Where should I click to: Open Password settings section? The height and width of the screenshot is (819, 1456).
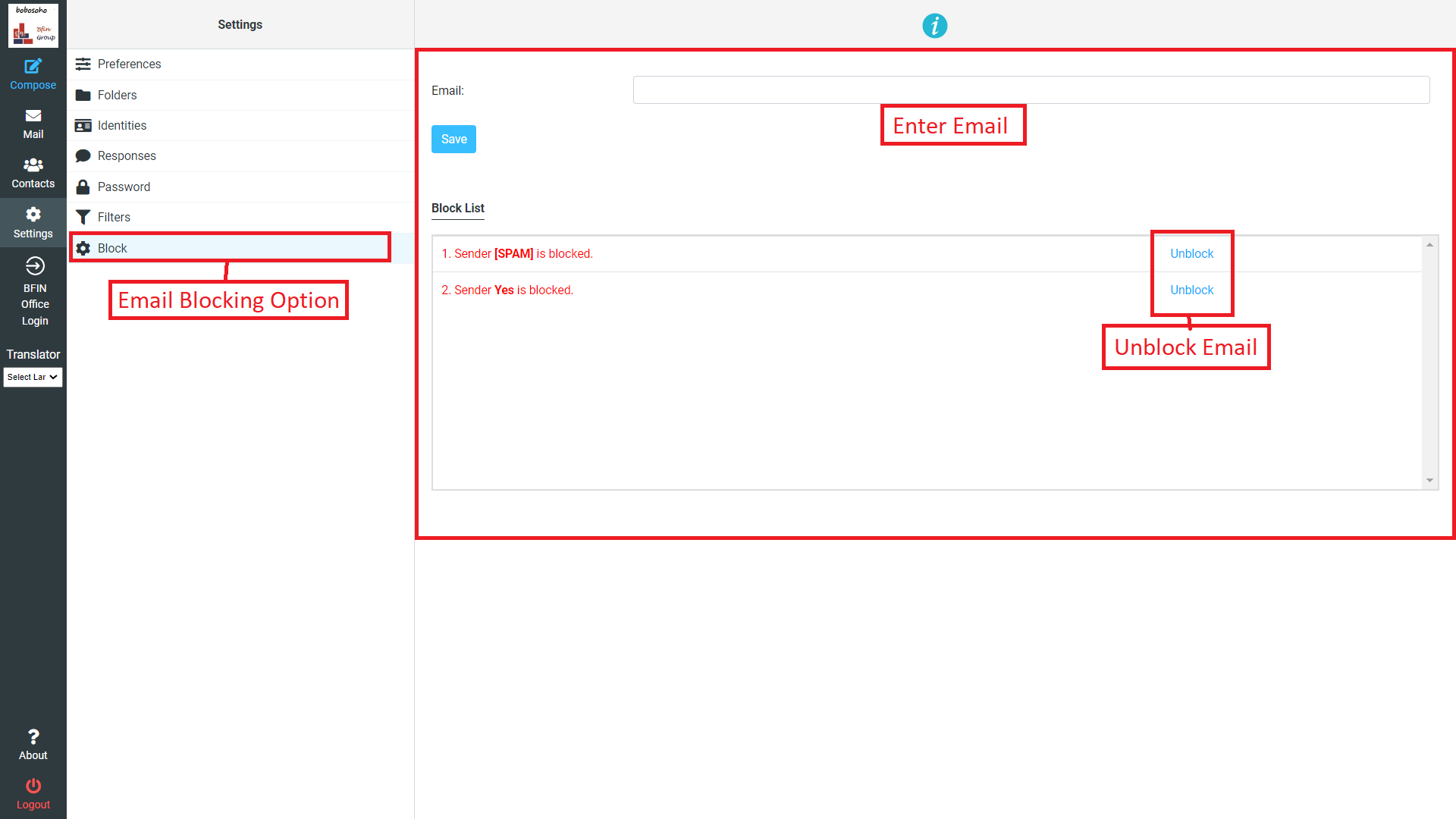(x=124, y=187)
